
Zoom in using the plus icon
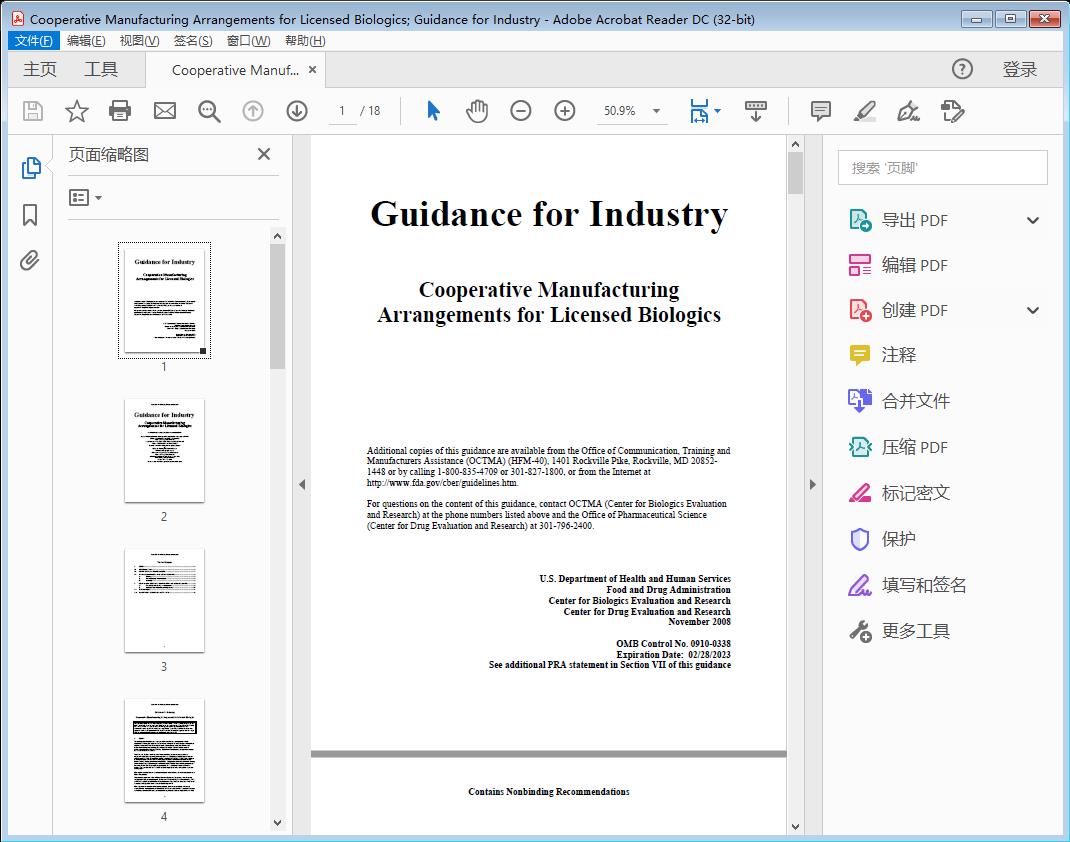(565, 111)
